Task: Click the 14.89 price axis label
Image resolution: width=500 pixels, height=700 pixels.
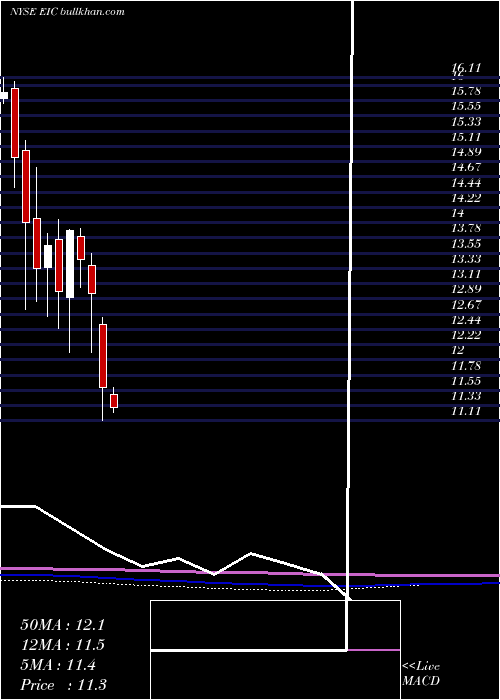Action: coord(466,152)
